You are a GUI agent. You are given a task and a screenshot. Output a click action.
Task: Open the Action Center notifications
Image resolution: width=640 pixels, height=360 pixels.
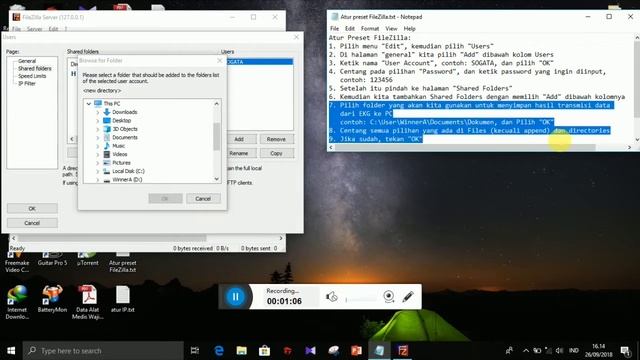click(625, 351)
